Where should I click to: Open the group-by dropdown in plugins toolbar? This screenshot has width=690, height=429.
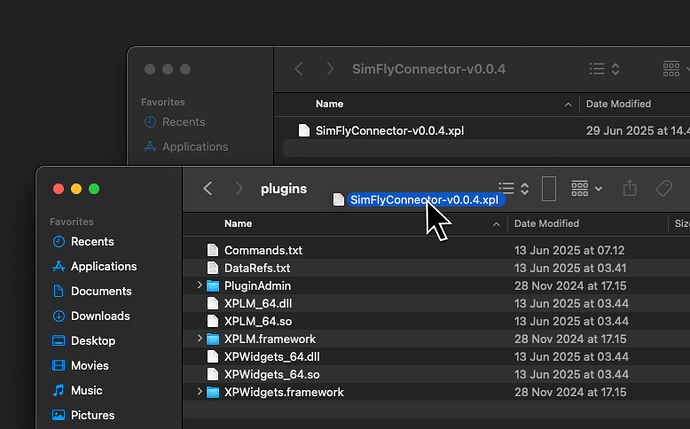coord(586,188)
